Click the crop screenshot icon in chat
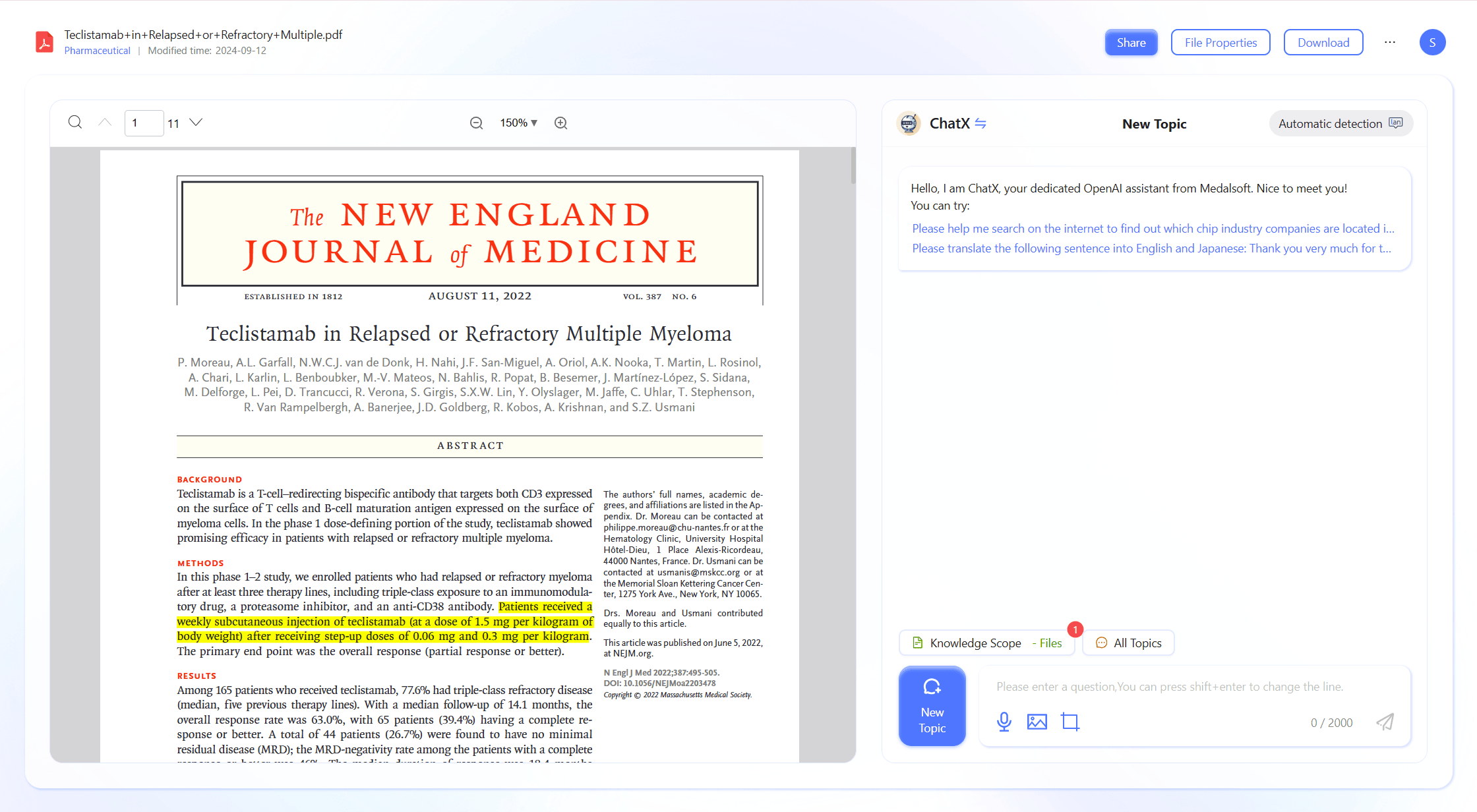Image resolution: width=1477 pixels, height=812 pixels. coord(1070,722)
